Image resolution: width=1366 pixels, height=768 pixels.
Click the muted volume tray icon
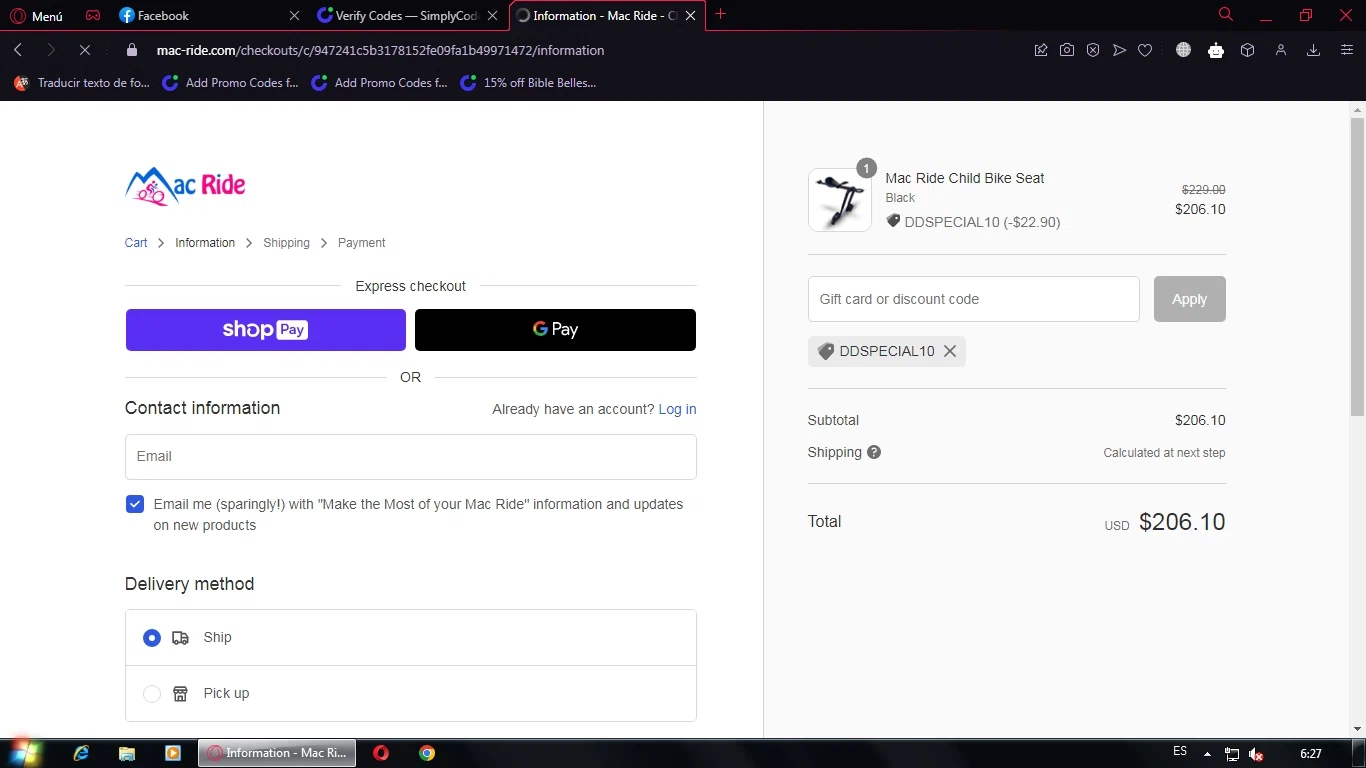pos(1256,754)
